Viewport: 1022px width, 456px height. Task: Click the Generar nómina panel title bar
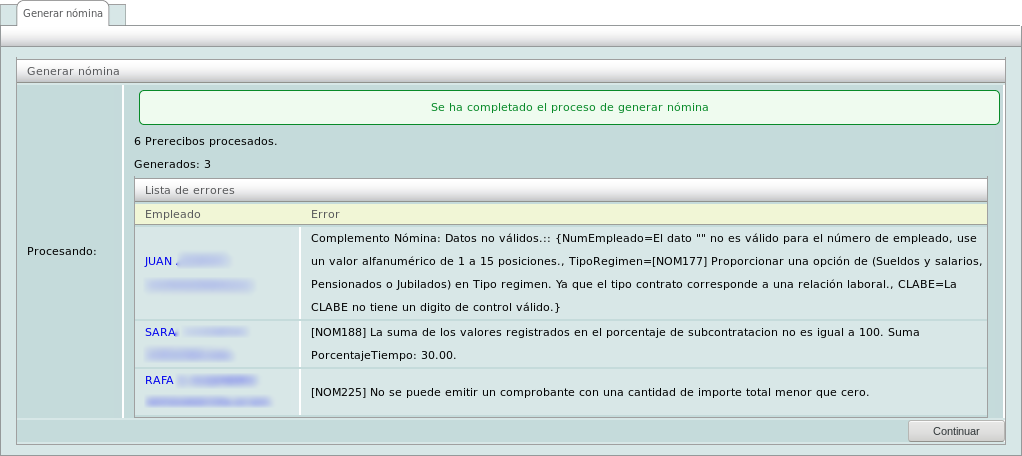click(510, 71)
